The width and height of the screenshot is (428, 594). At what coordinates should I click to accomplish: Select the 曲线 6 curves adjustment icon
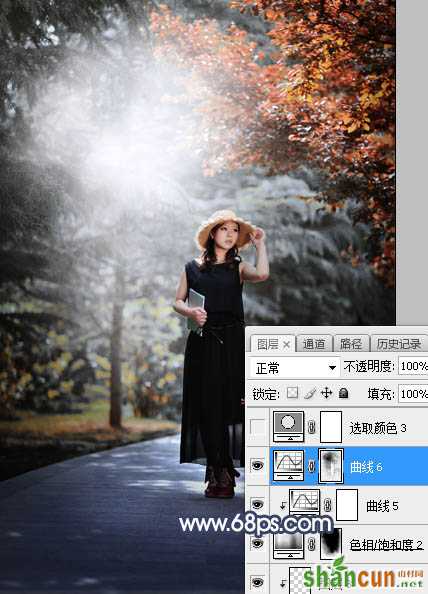point(288,466)
